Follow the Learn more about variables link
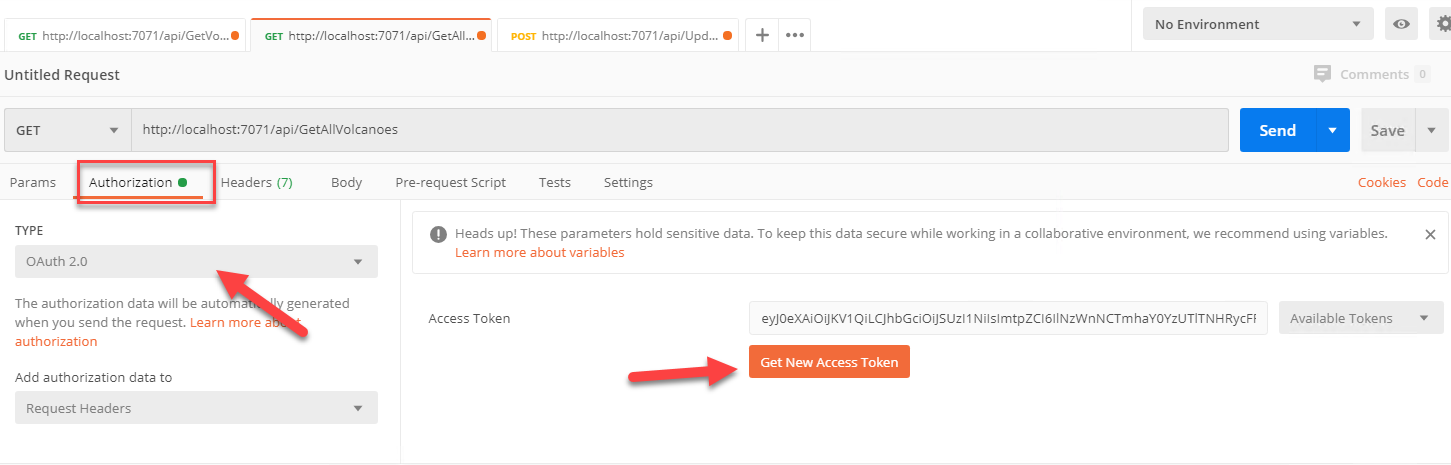Viewport: 1451px width, 465px height. [x=539, y=252]
